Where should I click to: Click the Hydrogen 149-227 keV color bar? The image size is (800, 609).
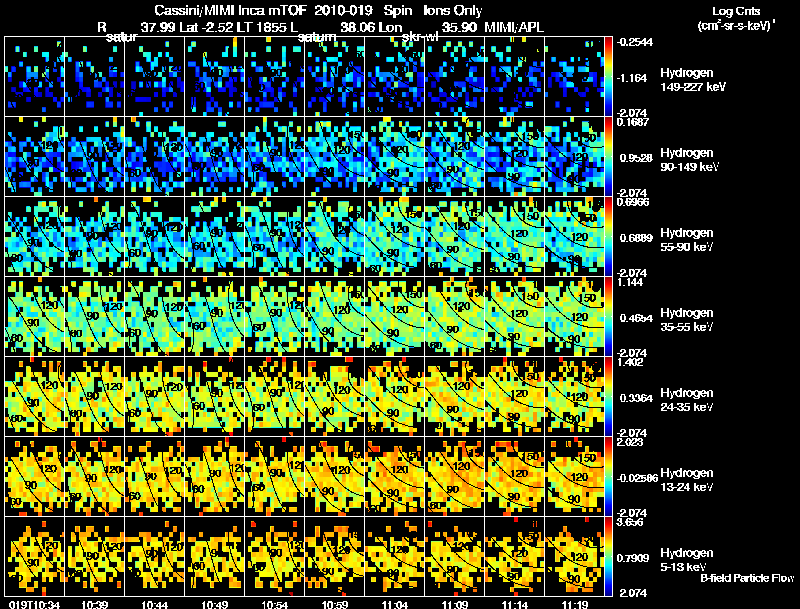point(608,77)
